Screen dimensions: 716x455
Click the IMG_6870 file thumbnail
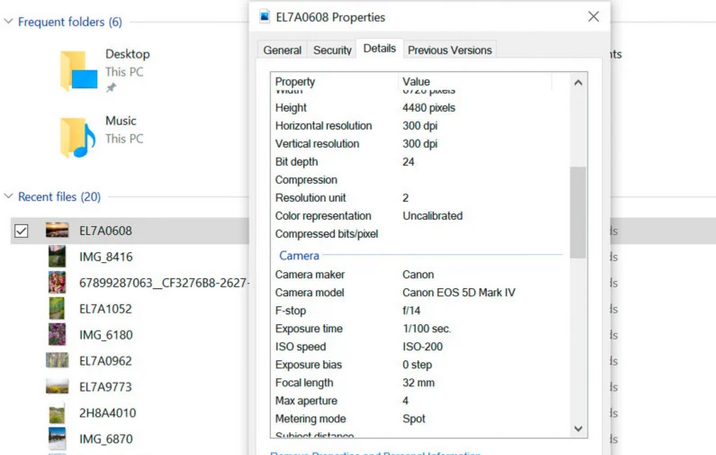pyautogui.click(x=57, y=439)
